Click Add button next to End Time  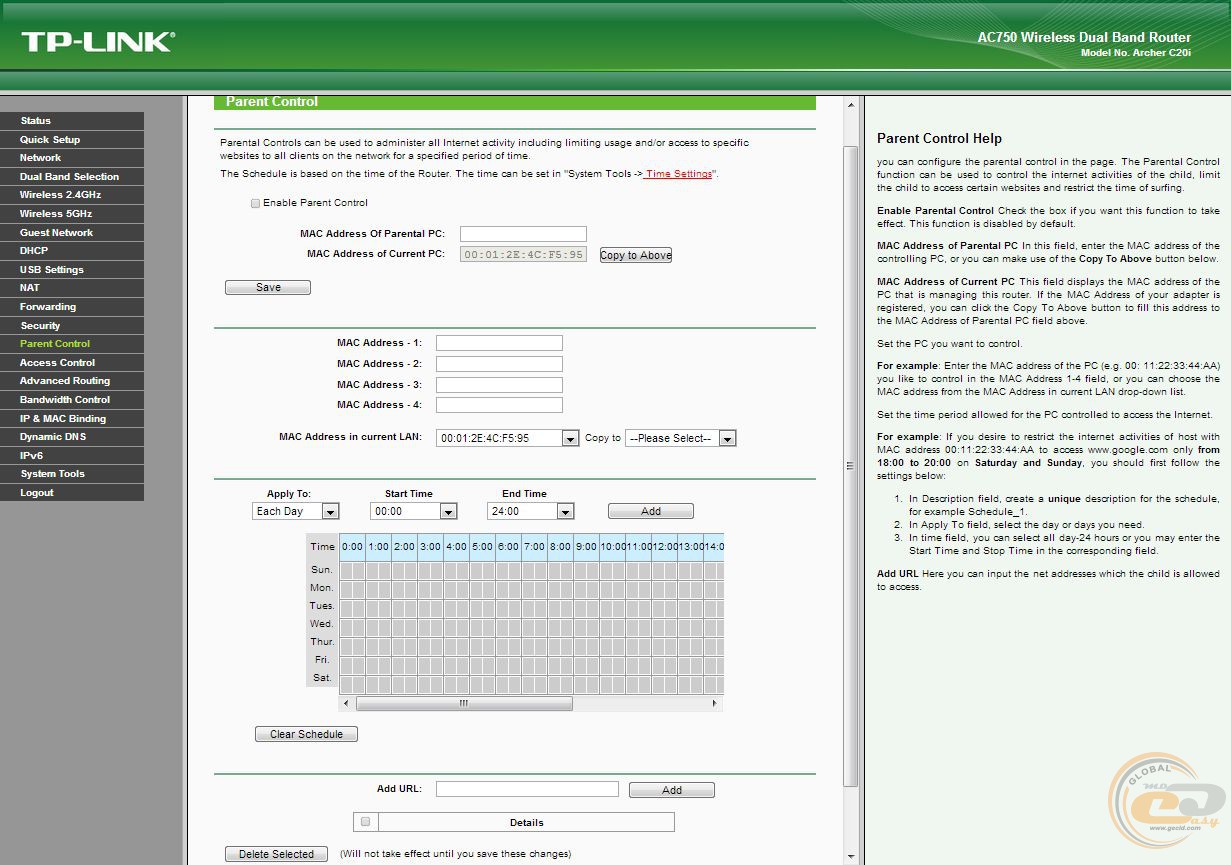[x=651, y=511]
